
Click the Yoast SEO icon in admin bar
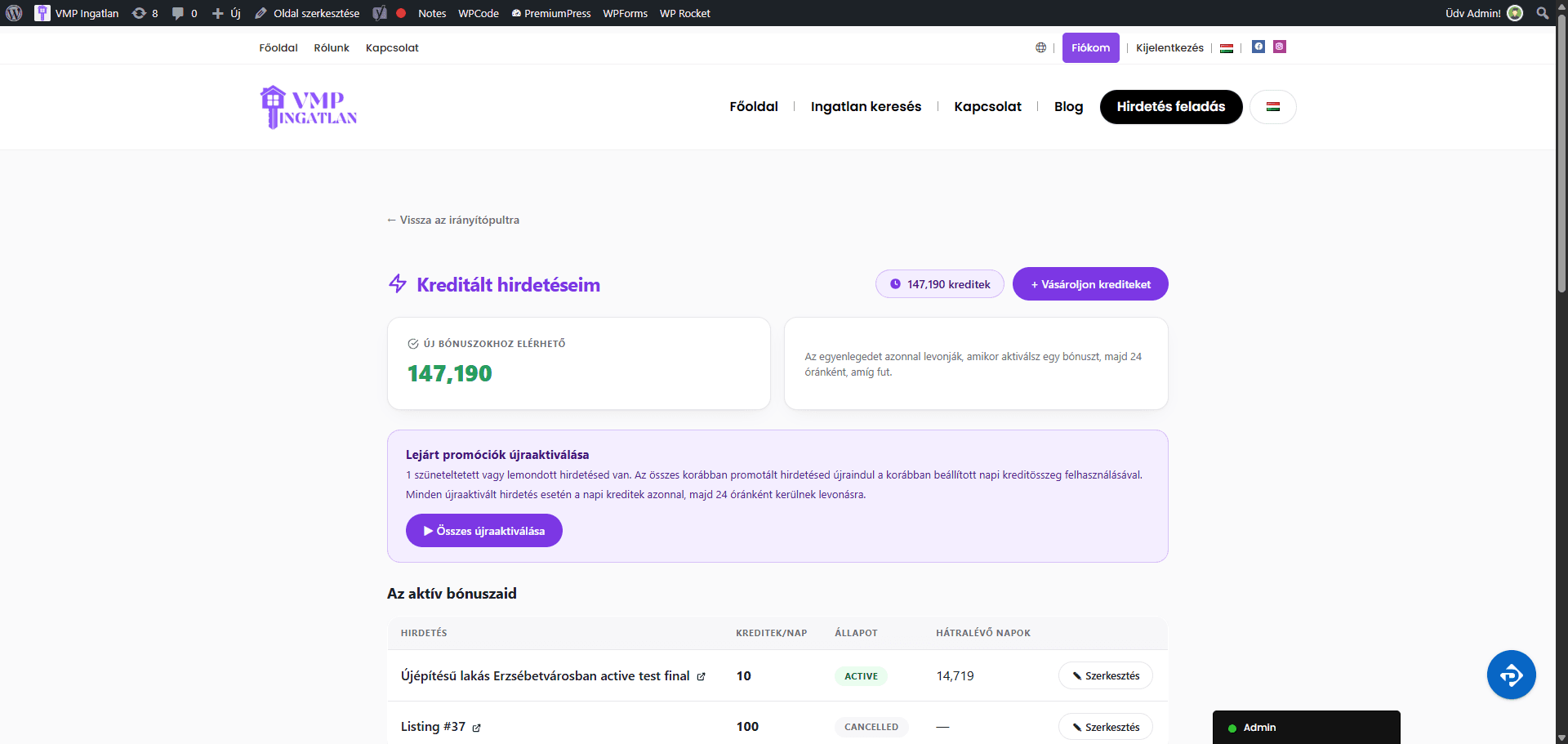pos(380,13)
